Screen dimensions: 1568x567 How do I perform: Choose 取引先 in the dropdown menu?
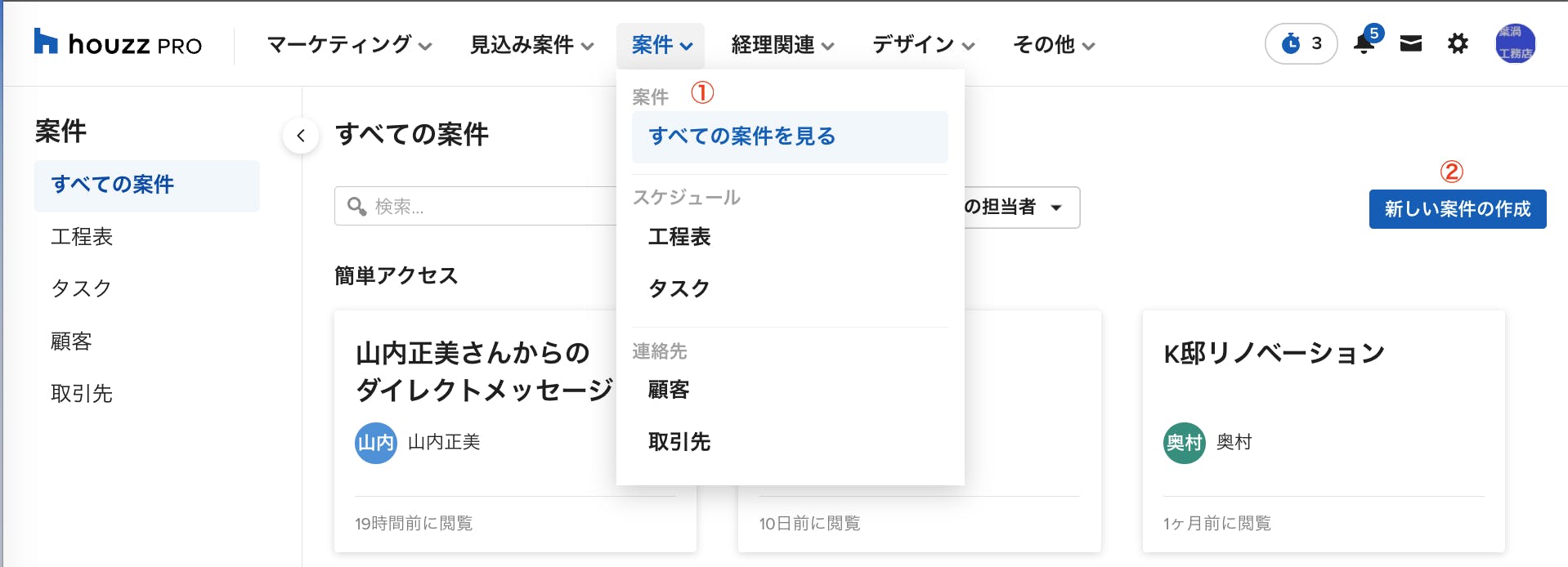point(679,442)
